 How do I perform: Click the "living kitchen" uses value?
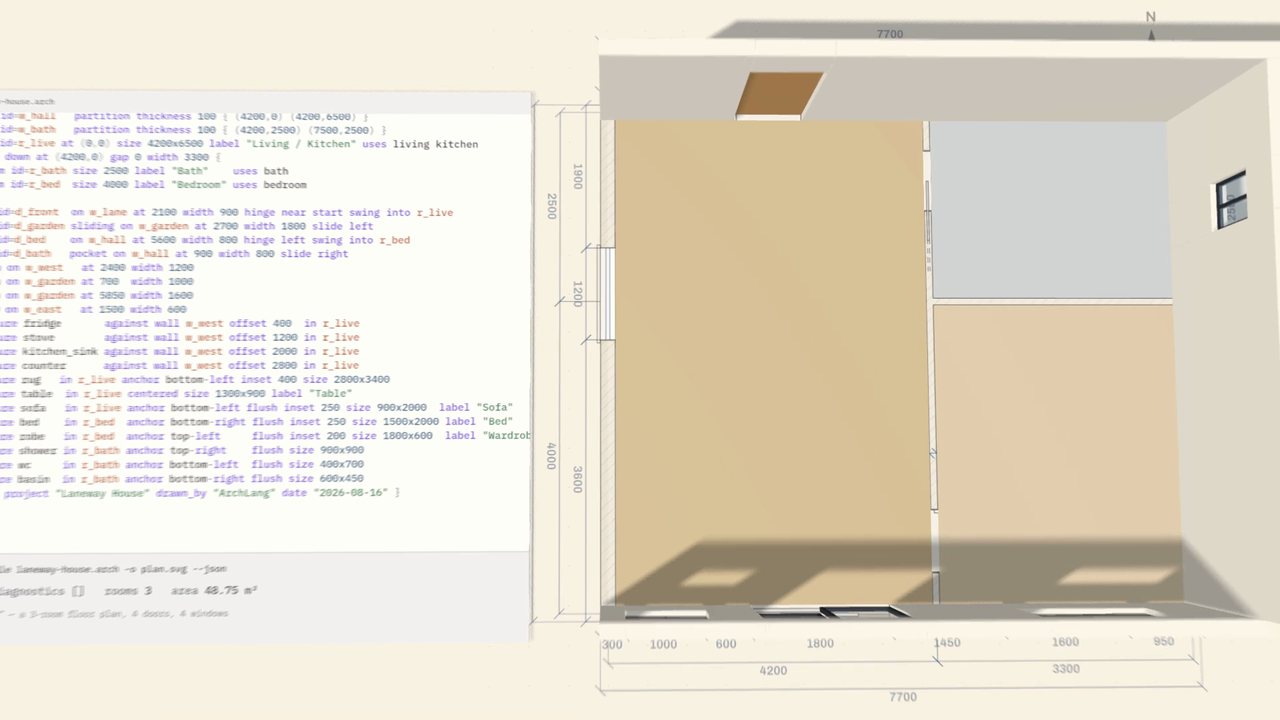[435, 144]
